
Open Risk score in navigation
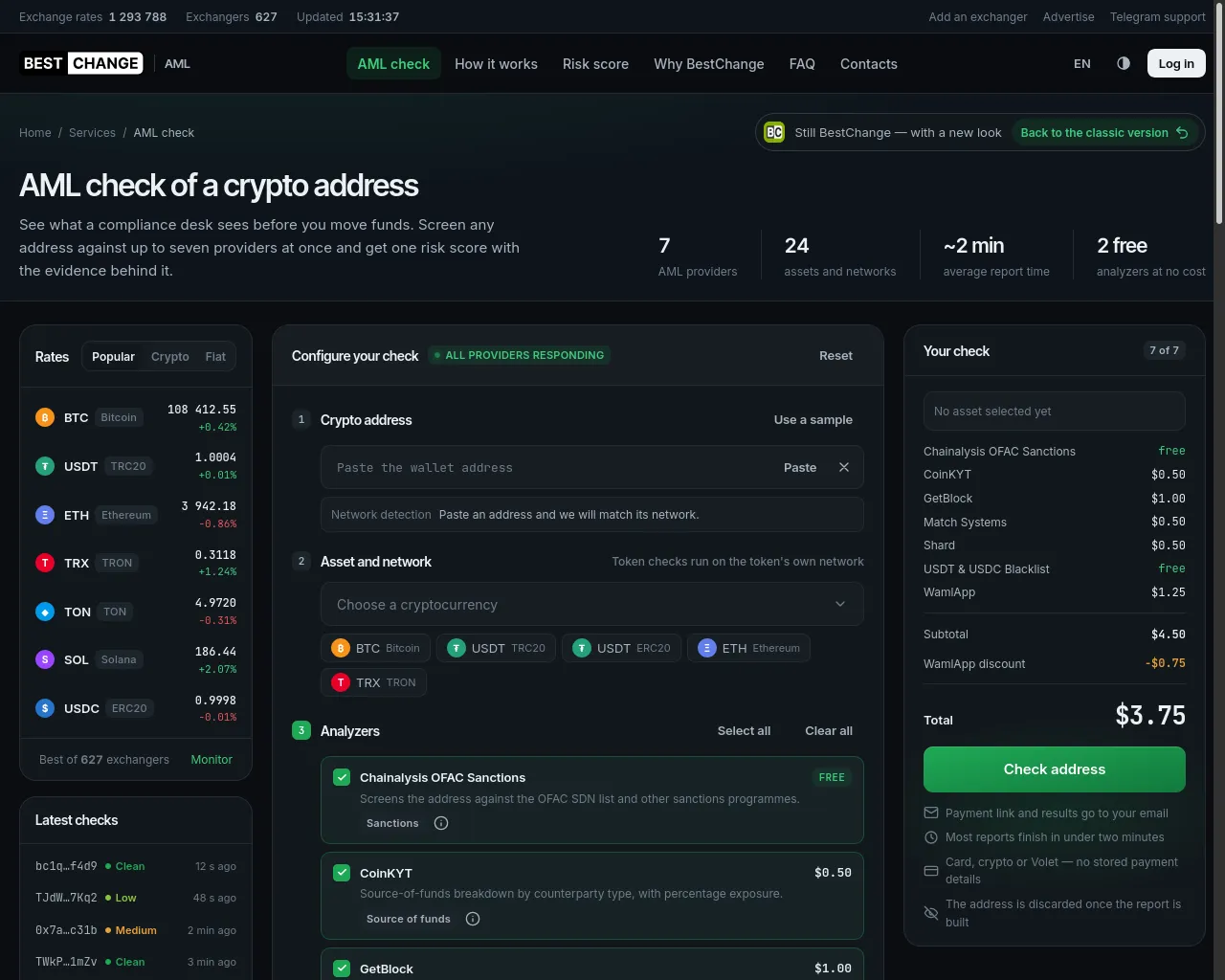coord(595,63)
